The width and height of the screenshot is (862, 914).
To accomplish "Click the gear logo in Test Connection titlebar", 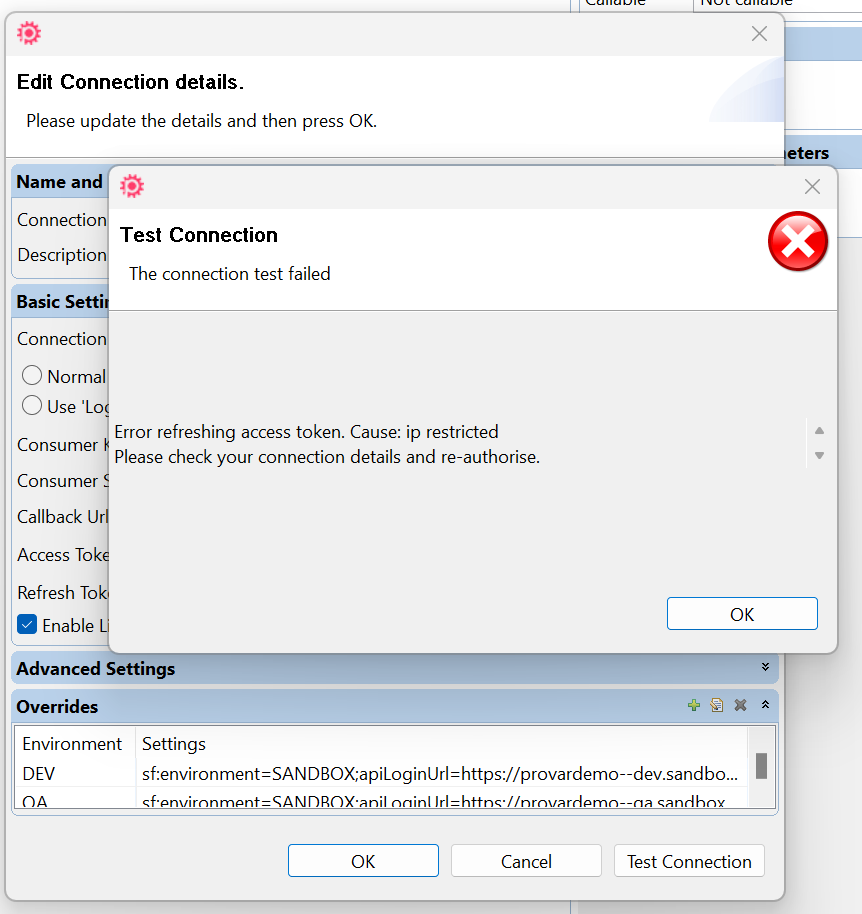I will click(x=132, y=186).
